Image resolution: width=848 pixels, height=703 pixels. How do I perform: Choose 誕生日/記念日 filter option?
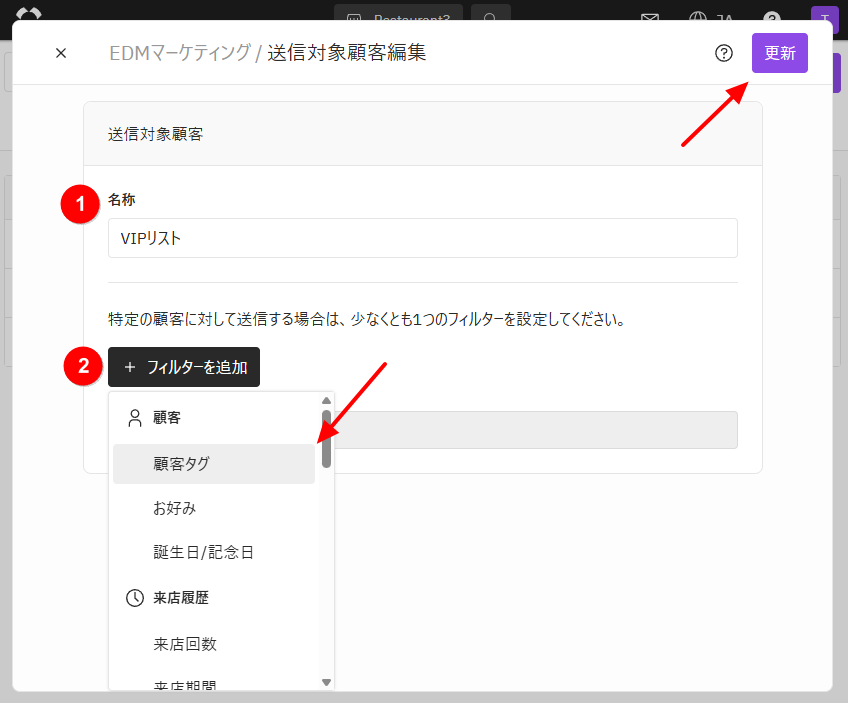214,552
